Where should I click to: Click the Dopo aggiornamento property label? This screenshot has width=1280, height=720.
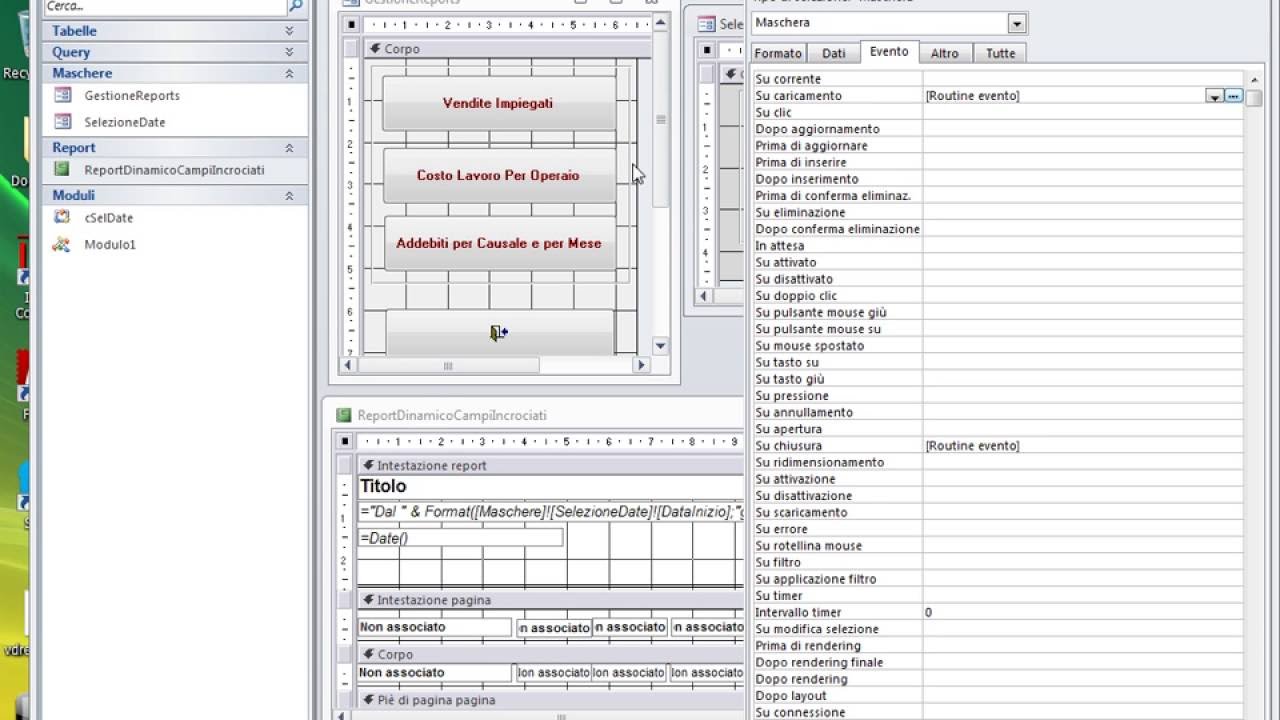click(818, 129)
